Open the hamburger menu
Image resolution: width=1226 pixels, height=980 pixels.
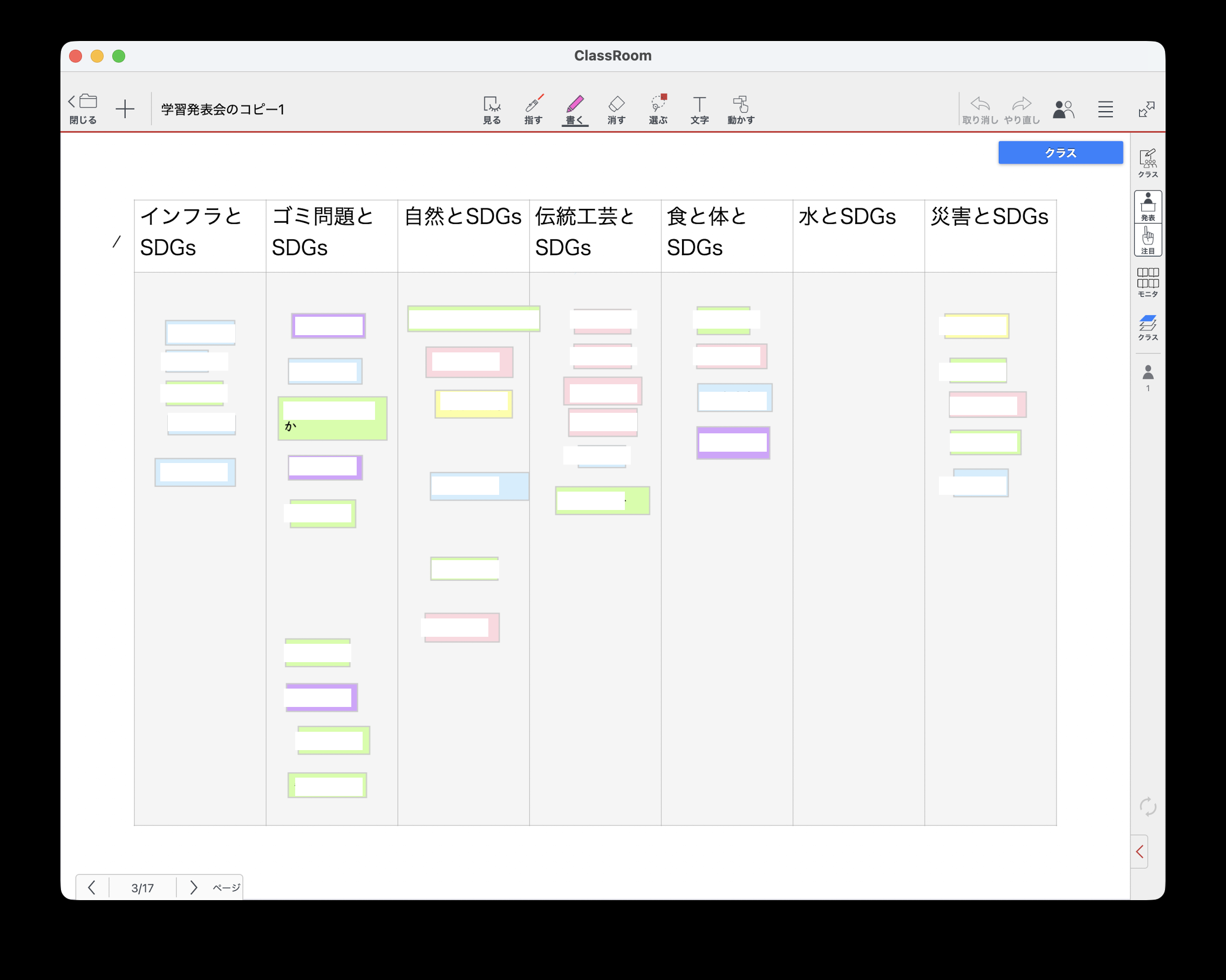pyautogui.click(x=1105, y=108)
